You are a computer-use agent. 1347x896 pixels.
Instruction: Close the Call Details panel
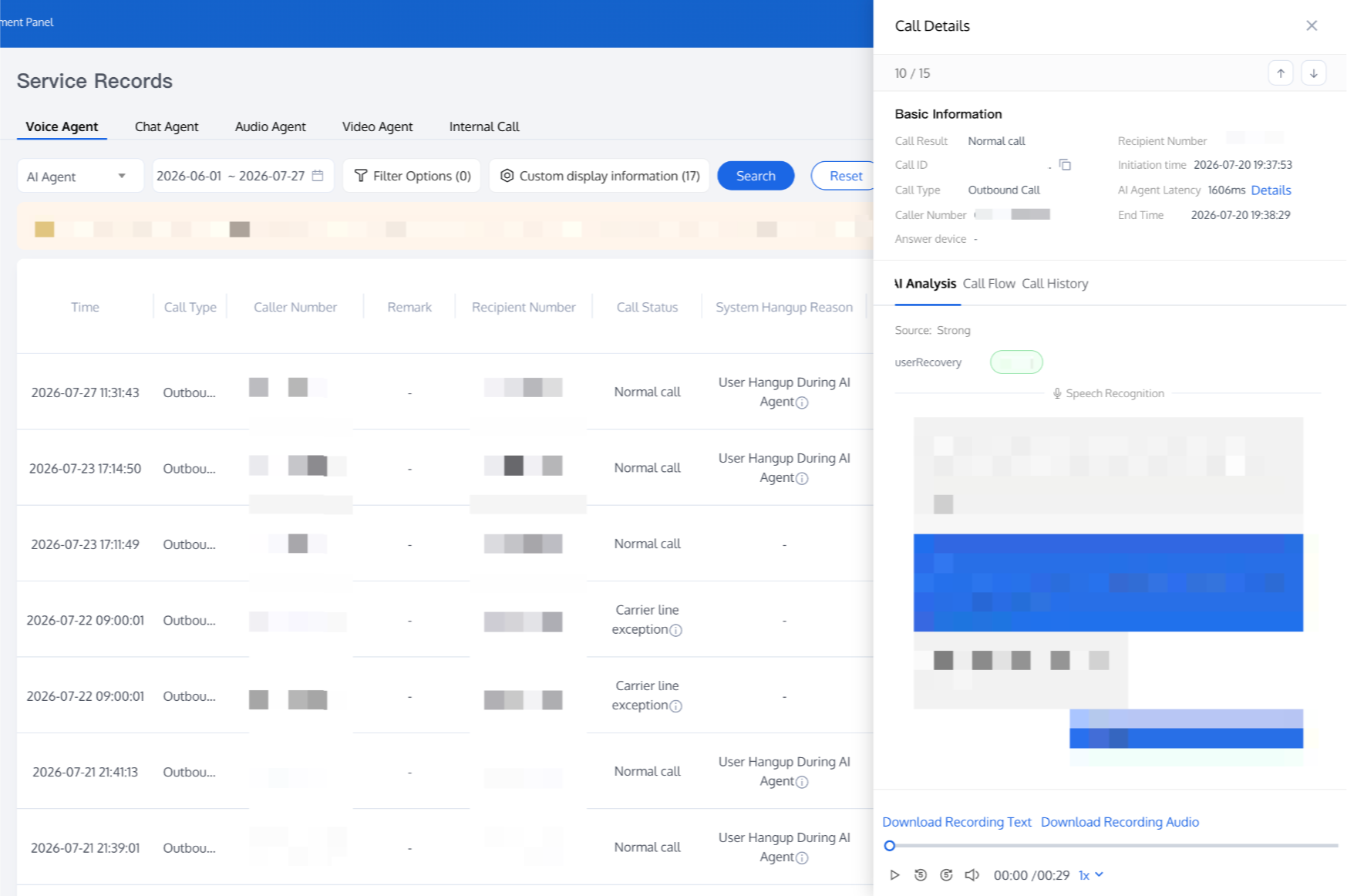(x=1312, y=25)
